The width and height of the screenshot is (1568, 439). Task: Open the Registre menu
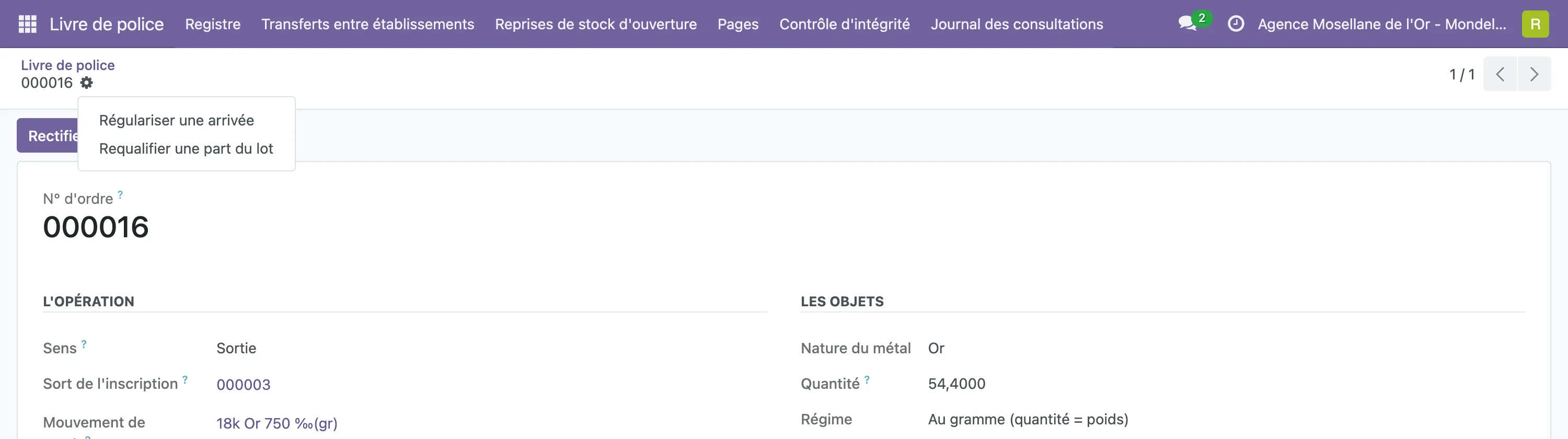coord(213,25)
